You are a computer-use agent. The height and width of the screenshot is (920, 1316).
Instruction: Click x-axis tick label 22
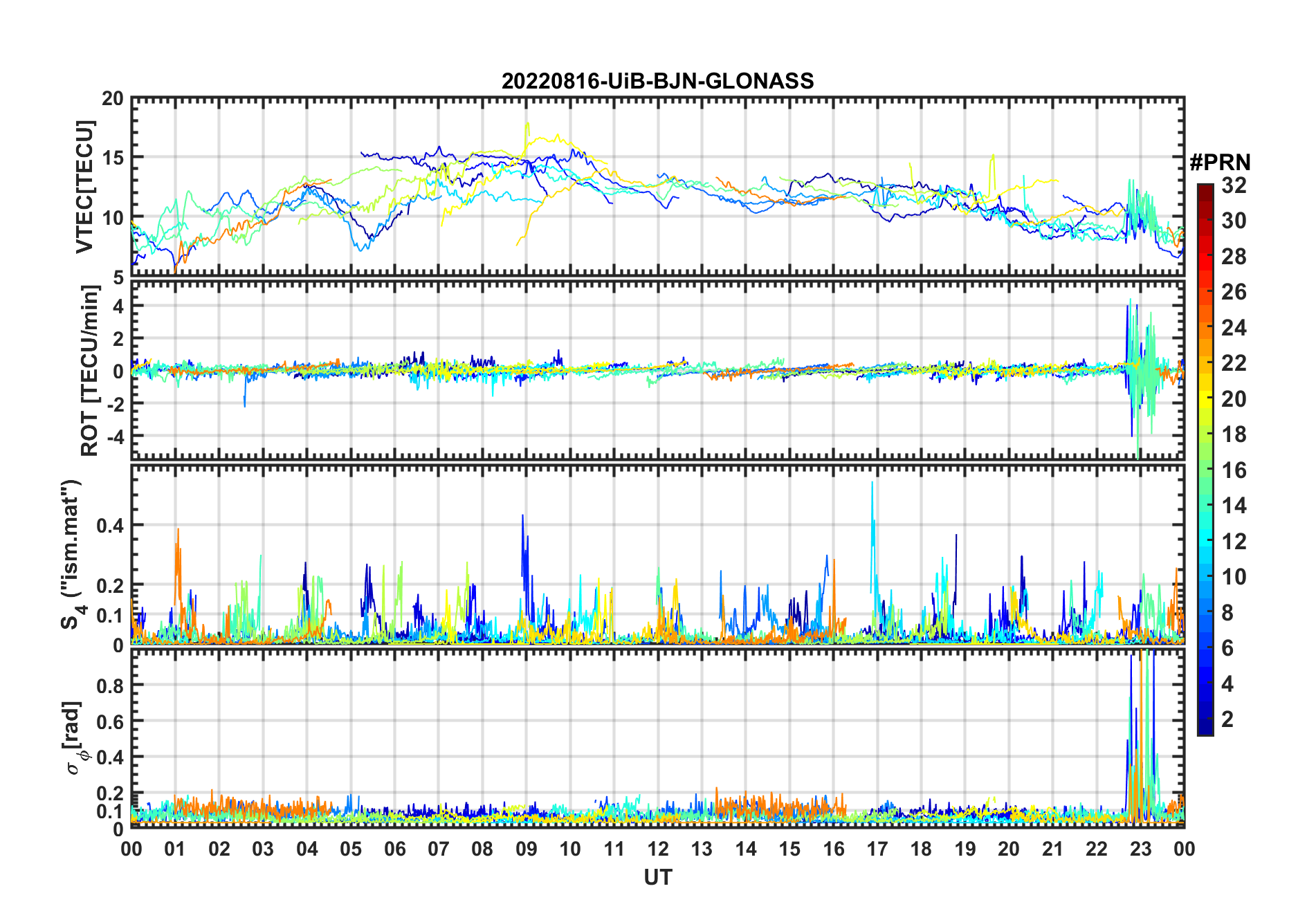[x=1097, y=849]
